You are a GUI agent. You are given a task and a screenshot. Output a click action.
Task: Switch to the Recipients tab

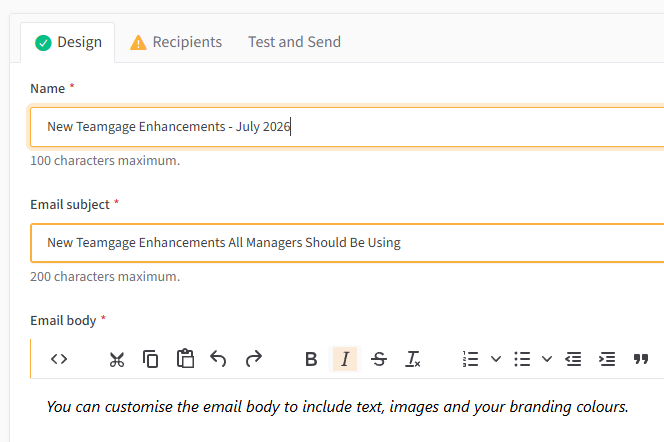(x=176, y=42)
